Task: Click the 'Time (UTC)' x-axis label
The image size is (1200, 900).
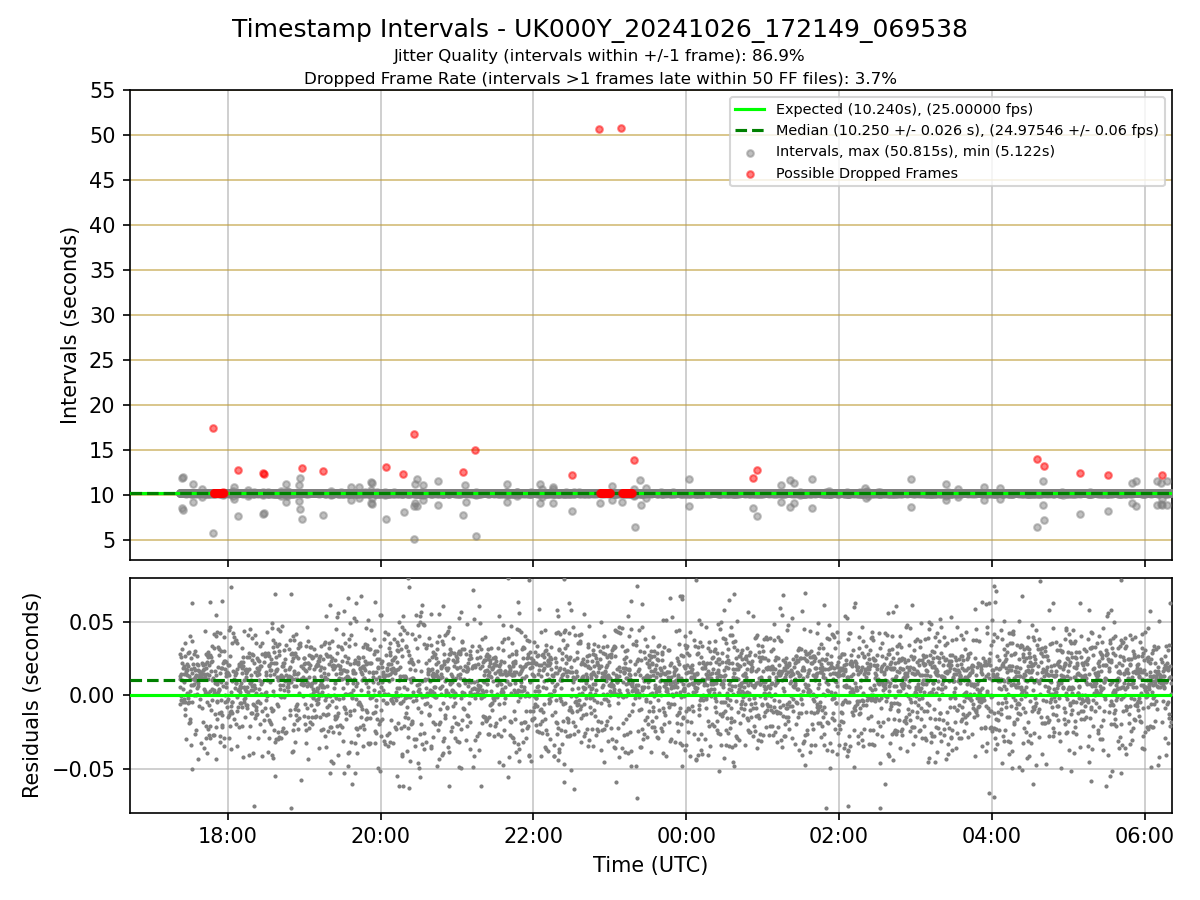Action: click(x=650, y=865)
